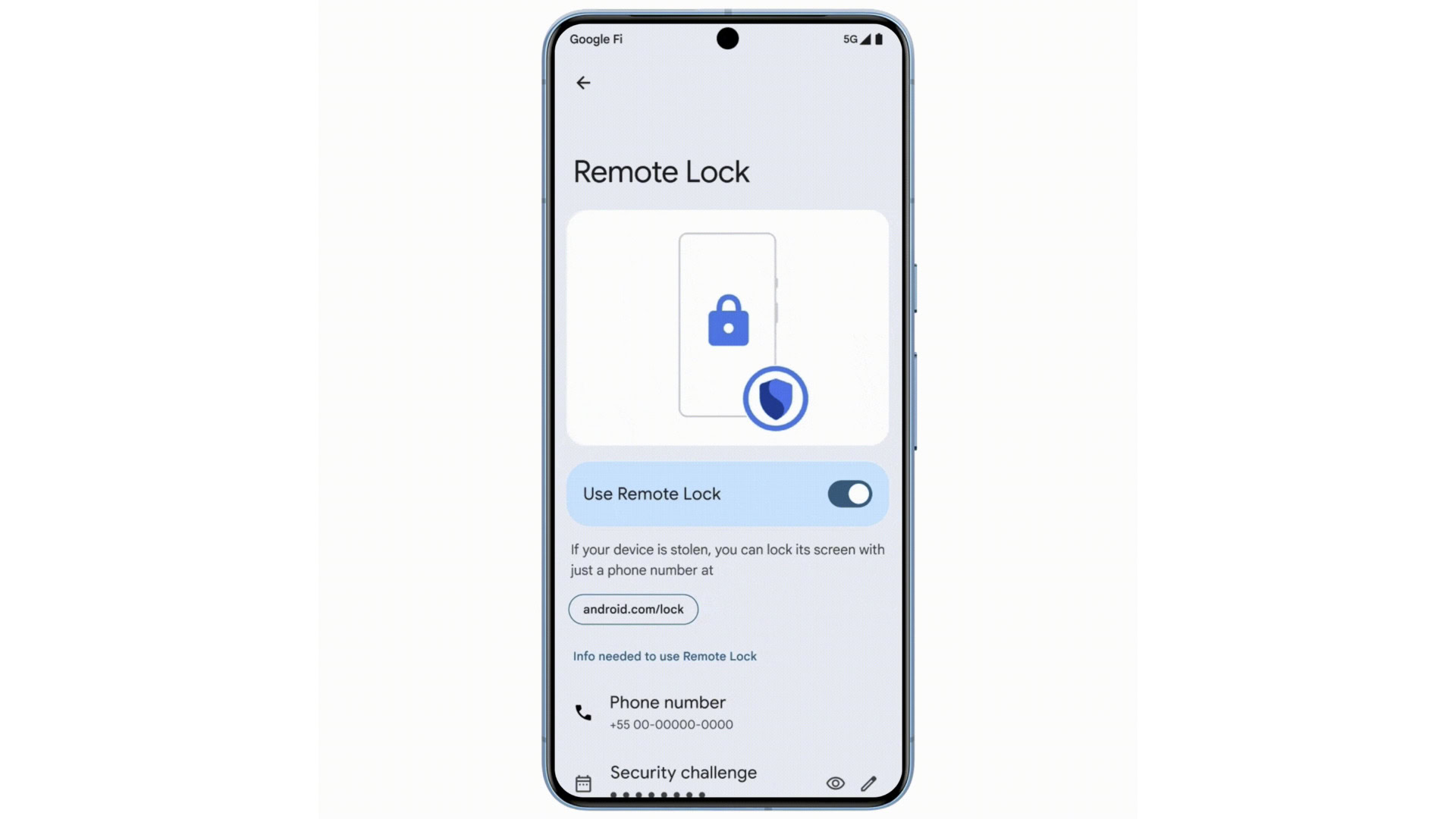Viewport: 1456px width, 819px height.
Task: Toggle the Use Remote Lock switch
Action: (x=849, y=493)
